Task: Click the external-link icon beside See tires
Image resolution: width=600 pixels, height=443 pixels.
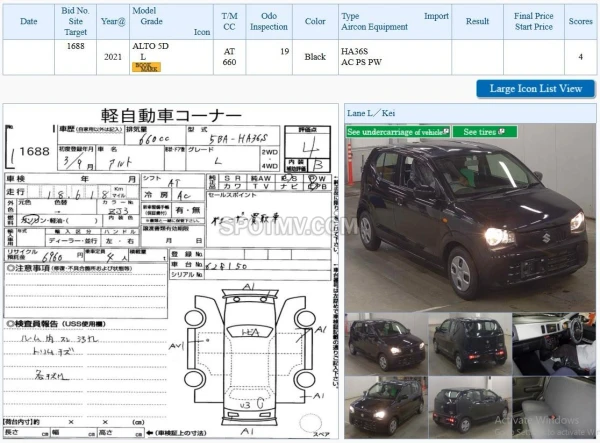Action: click(x=502, y=132)
